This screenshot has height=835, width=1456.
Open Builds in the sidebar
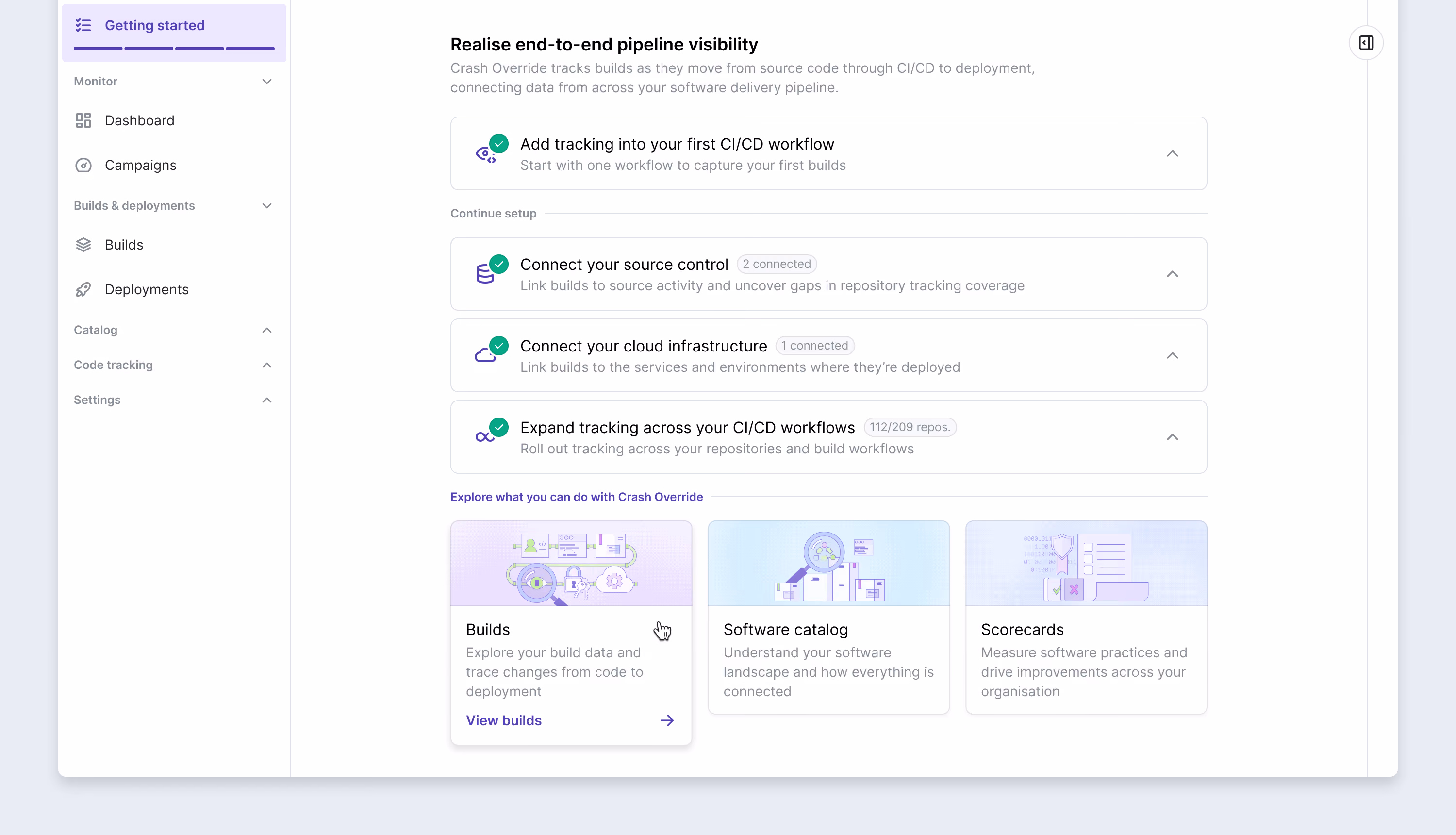[x=174, y=245]
